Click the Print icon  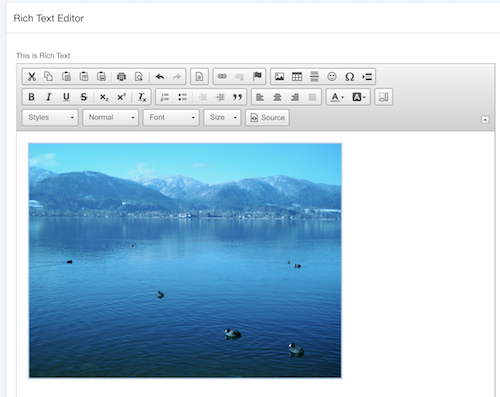(x=121, y=77)
